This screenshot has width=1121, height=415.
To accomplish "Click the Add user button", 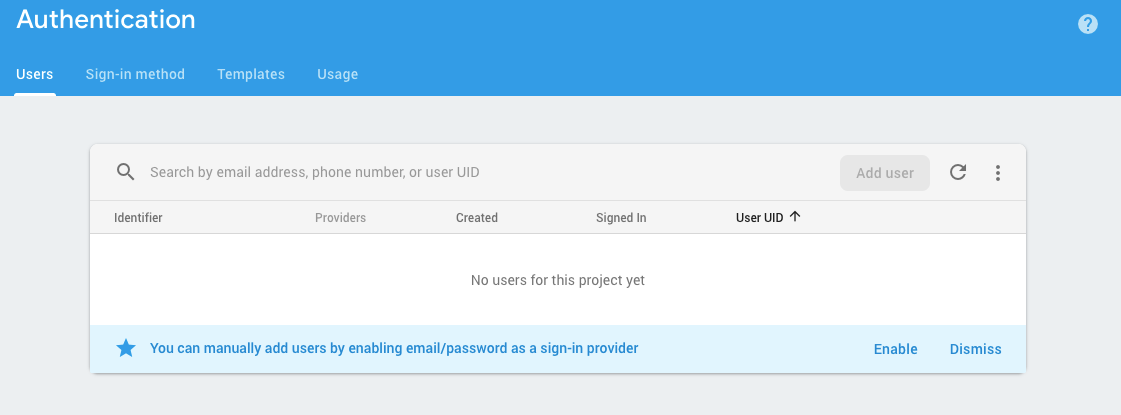I will pos(885,173).
